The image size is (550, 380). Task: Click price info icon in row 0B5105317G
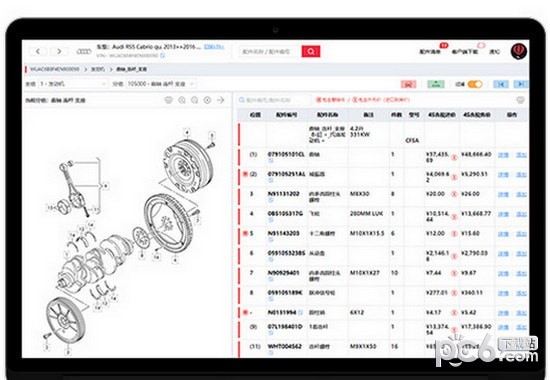[454, 216]
